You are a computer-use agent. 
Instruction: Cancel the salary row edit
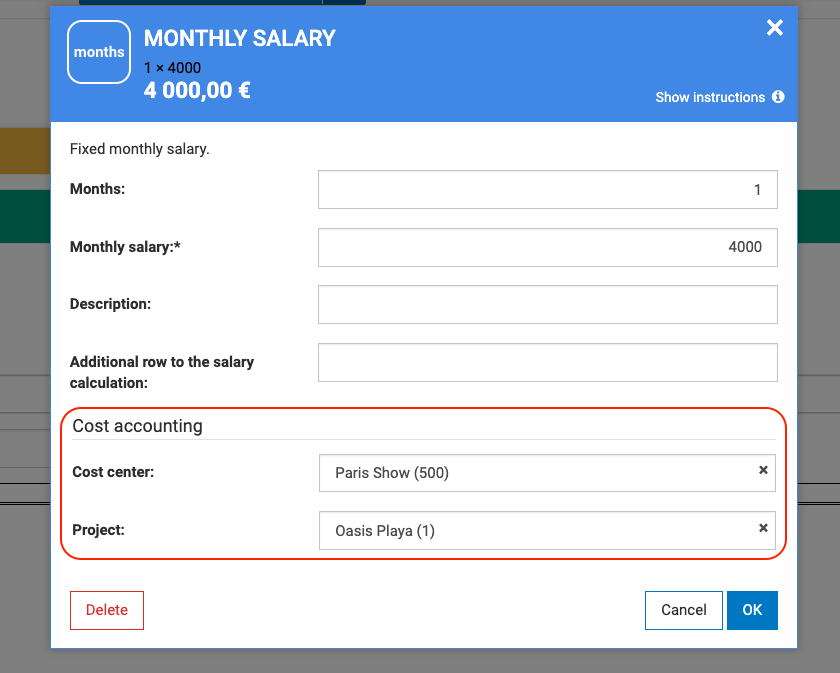[x=684, y=610]
